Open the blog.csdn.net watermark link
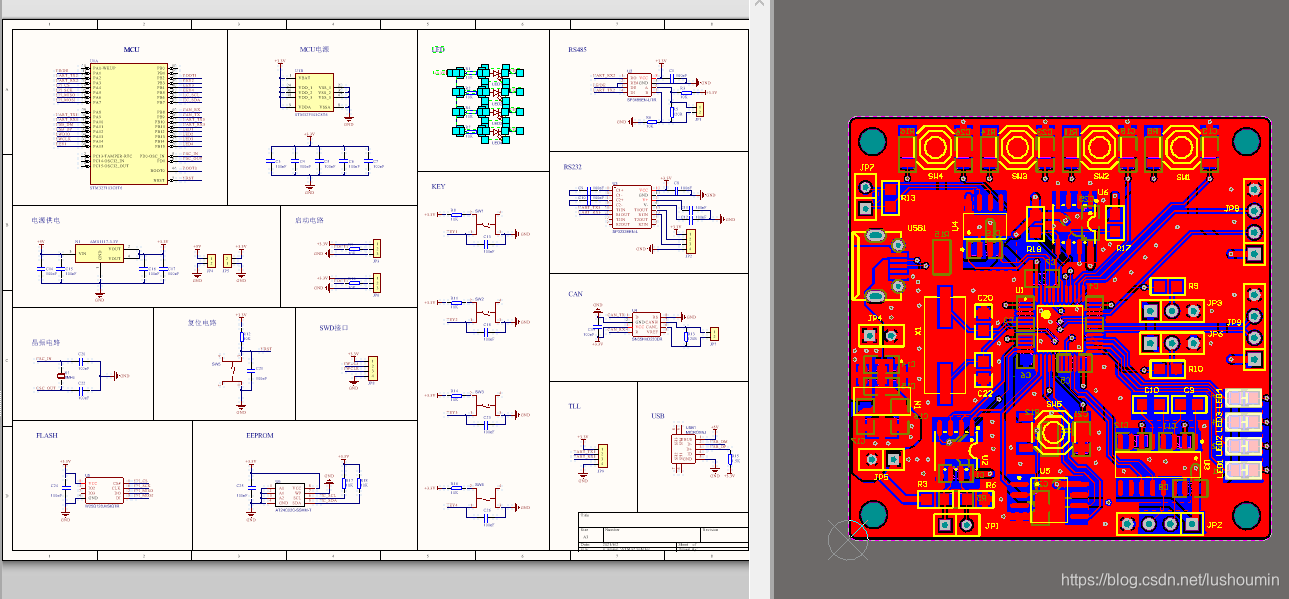The image size is (1289, 599). point(1169,579)
